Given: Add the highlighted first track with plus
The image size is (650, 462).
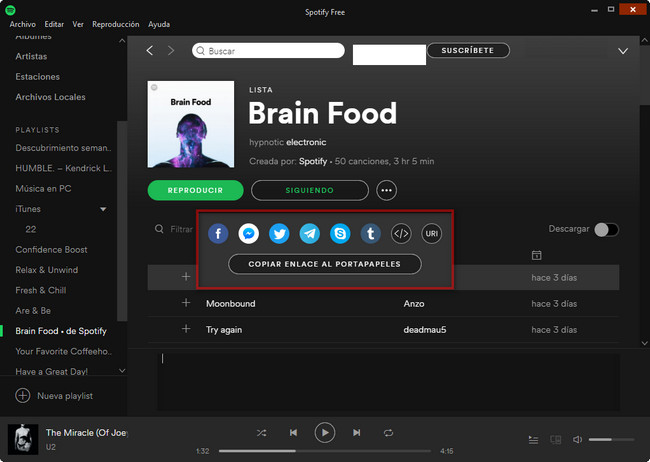Looking at the screenshot, I should (x=186, y=277).
